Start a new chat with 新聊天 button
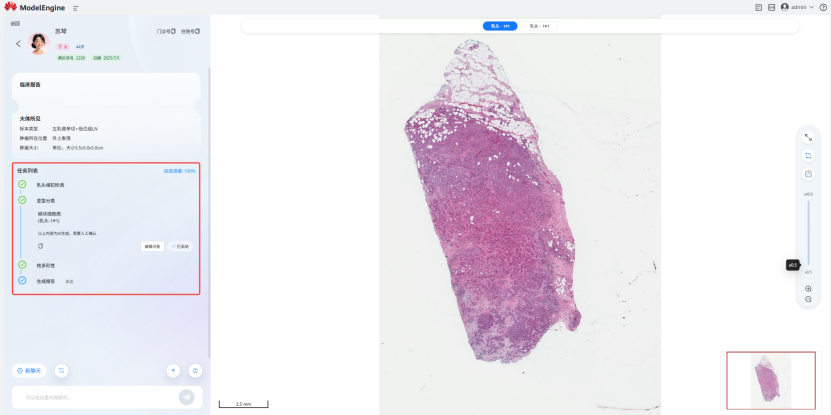 pyautogui.click(x=29, y=371)
